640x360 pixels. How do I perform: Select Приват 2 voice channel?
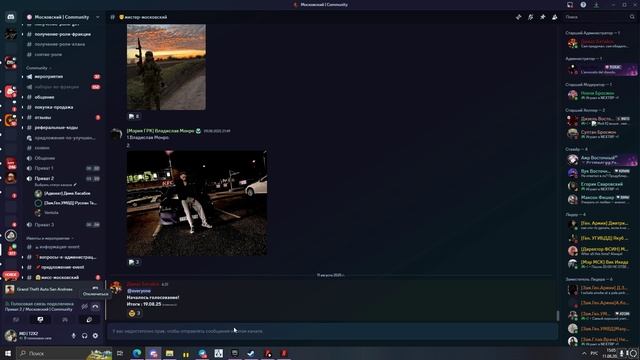click(62, 178)
